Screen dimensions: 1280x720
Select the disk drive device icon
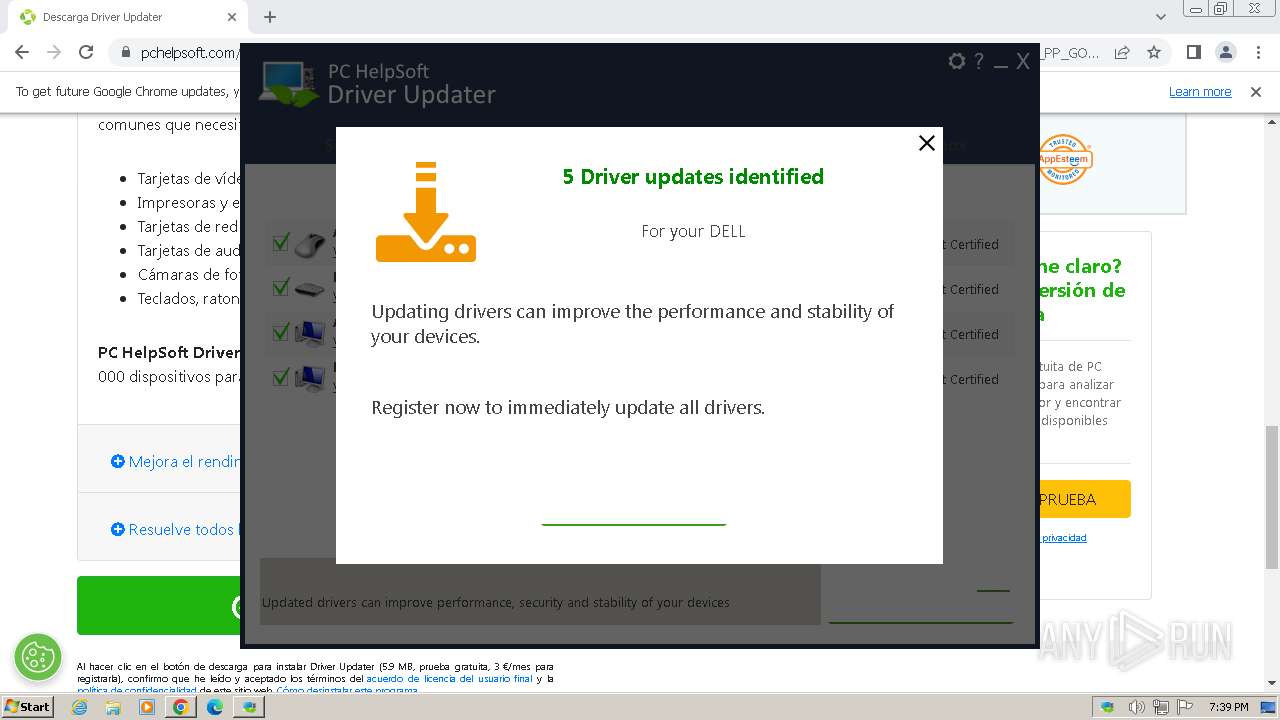click(x=311, y=290)
